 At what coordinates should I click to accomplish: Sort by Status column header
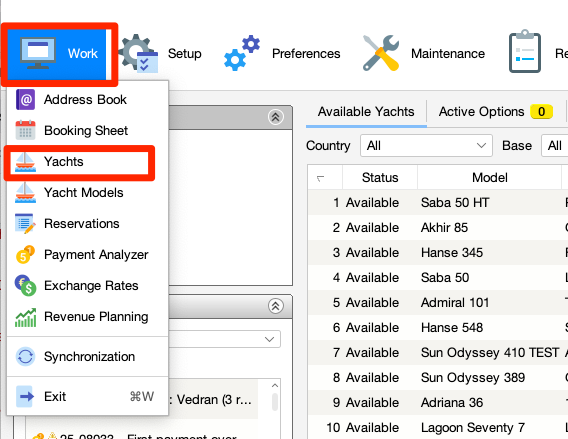click(x=380, y=177)
